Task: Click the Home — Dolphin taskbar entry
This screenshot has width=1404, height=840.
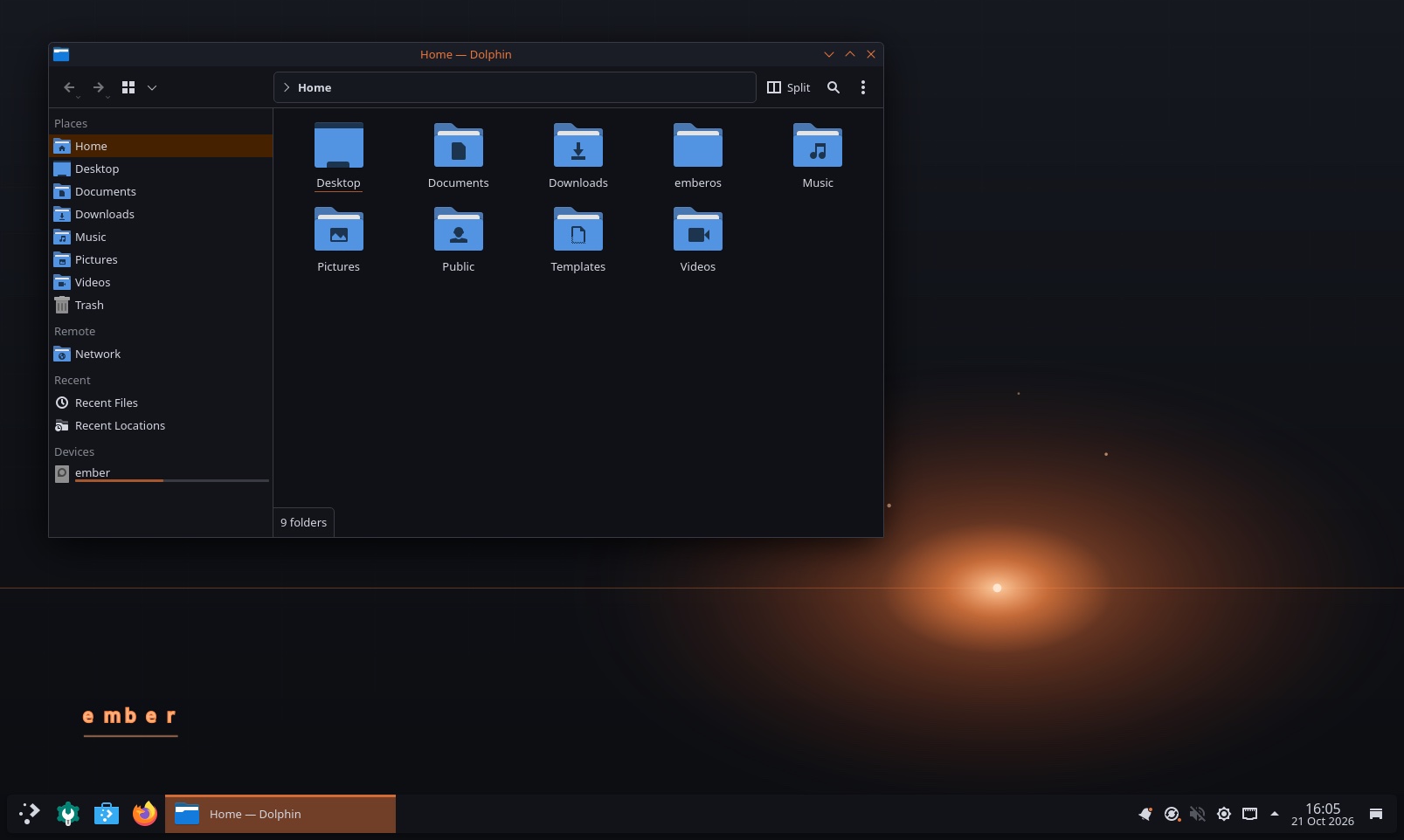Action: click(x=280, y=814)
